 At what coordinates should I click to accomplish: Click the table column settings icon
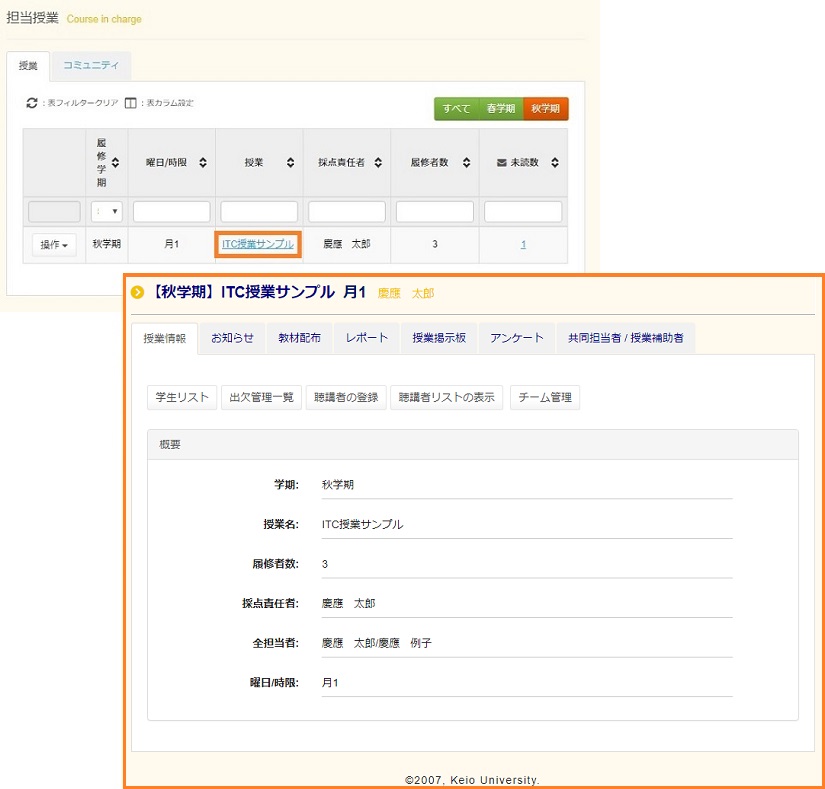(x=130, y=103)
